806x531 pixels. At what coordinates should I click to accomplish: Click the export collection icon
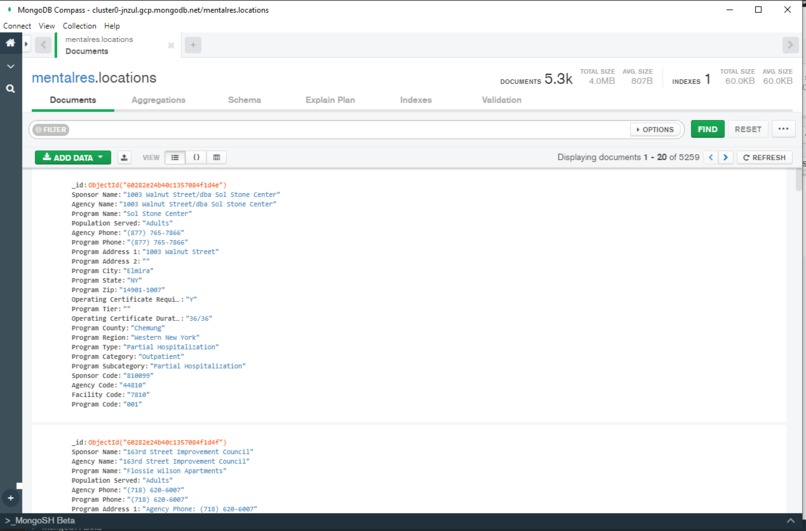(124, 157)
